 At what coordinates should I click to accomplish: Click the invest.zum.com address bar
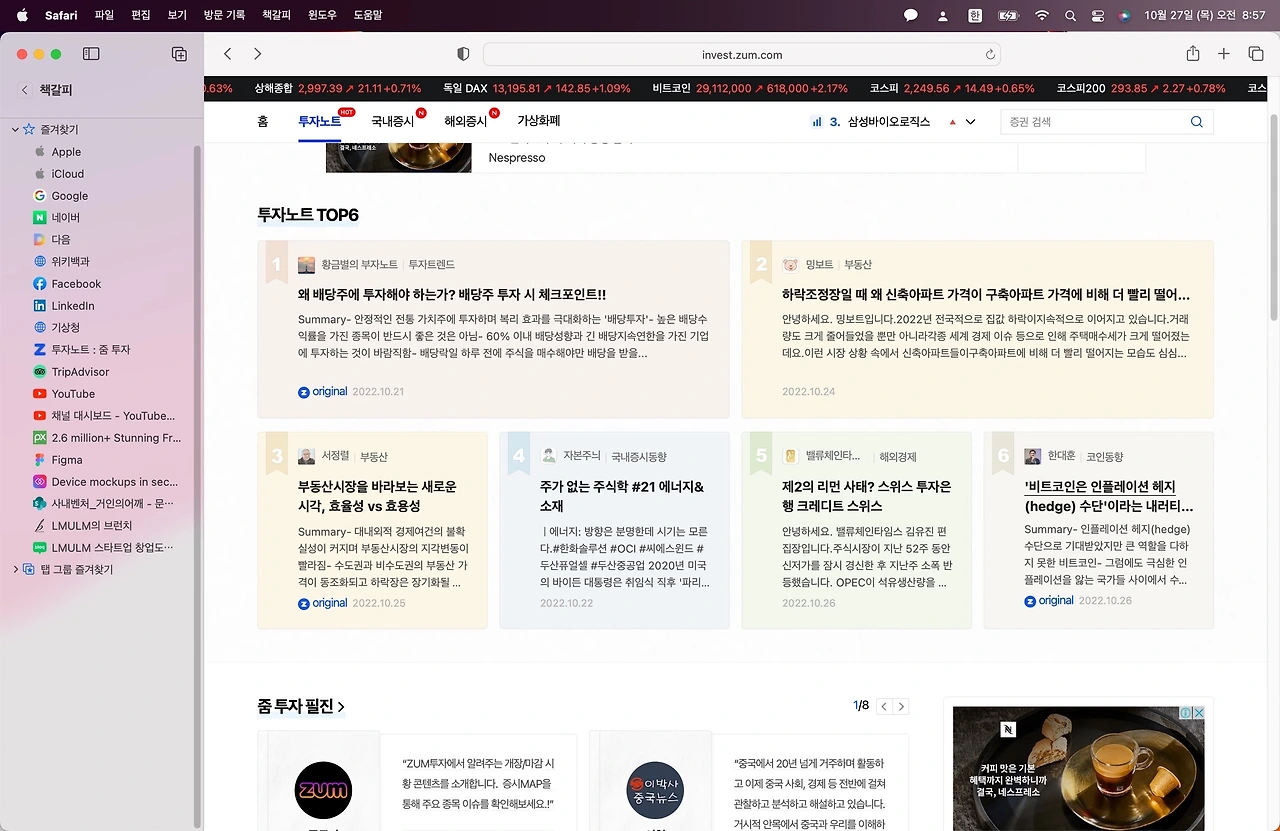click(x=742, y=55)
